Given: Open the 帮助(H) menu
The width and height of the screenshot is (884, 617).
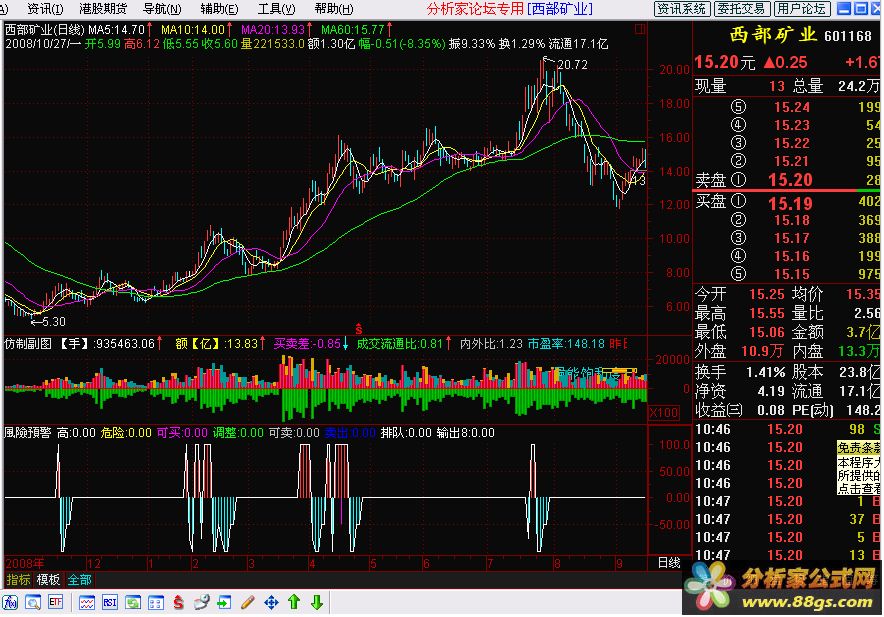Looking at the screenshot, I should tap(334, 9).
